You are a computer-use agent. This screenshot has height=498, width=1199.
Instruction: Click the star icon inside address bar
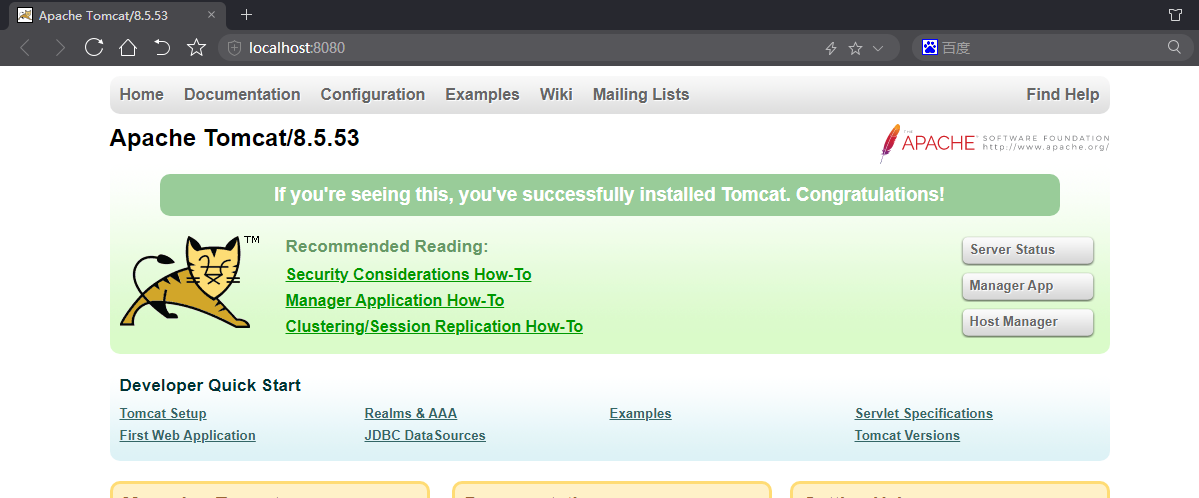pos(856,48)
